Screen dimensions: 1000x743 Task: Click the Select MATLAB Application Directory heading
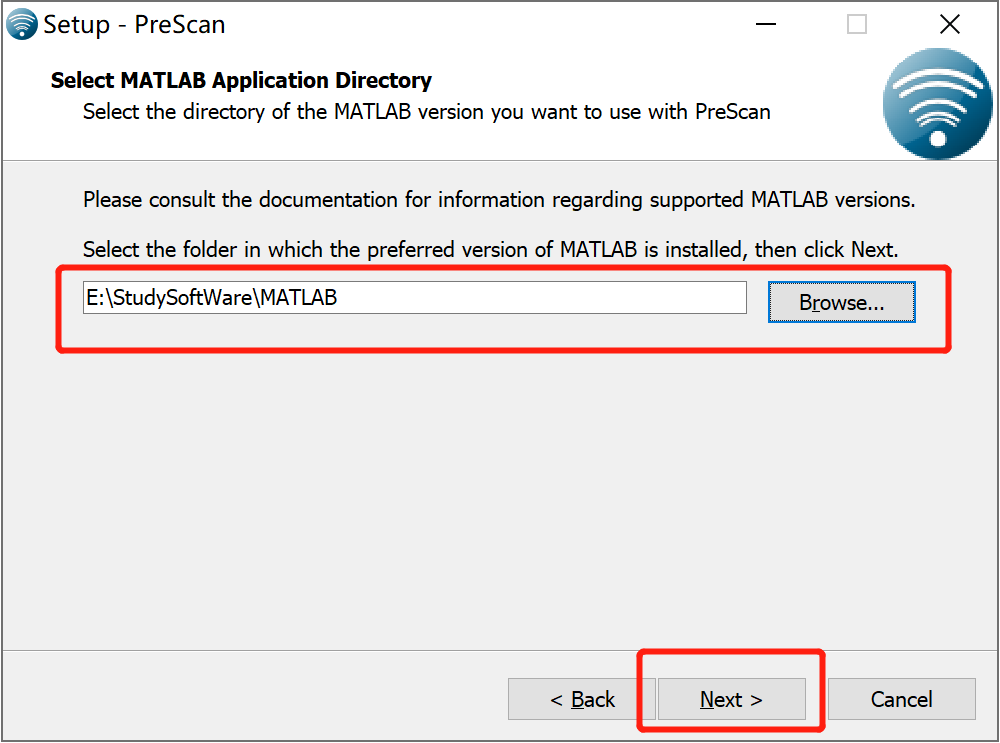click(x=241, y=80)
